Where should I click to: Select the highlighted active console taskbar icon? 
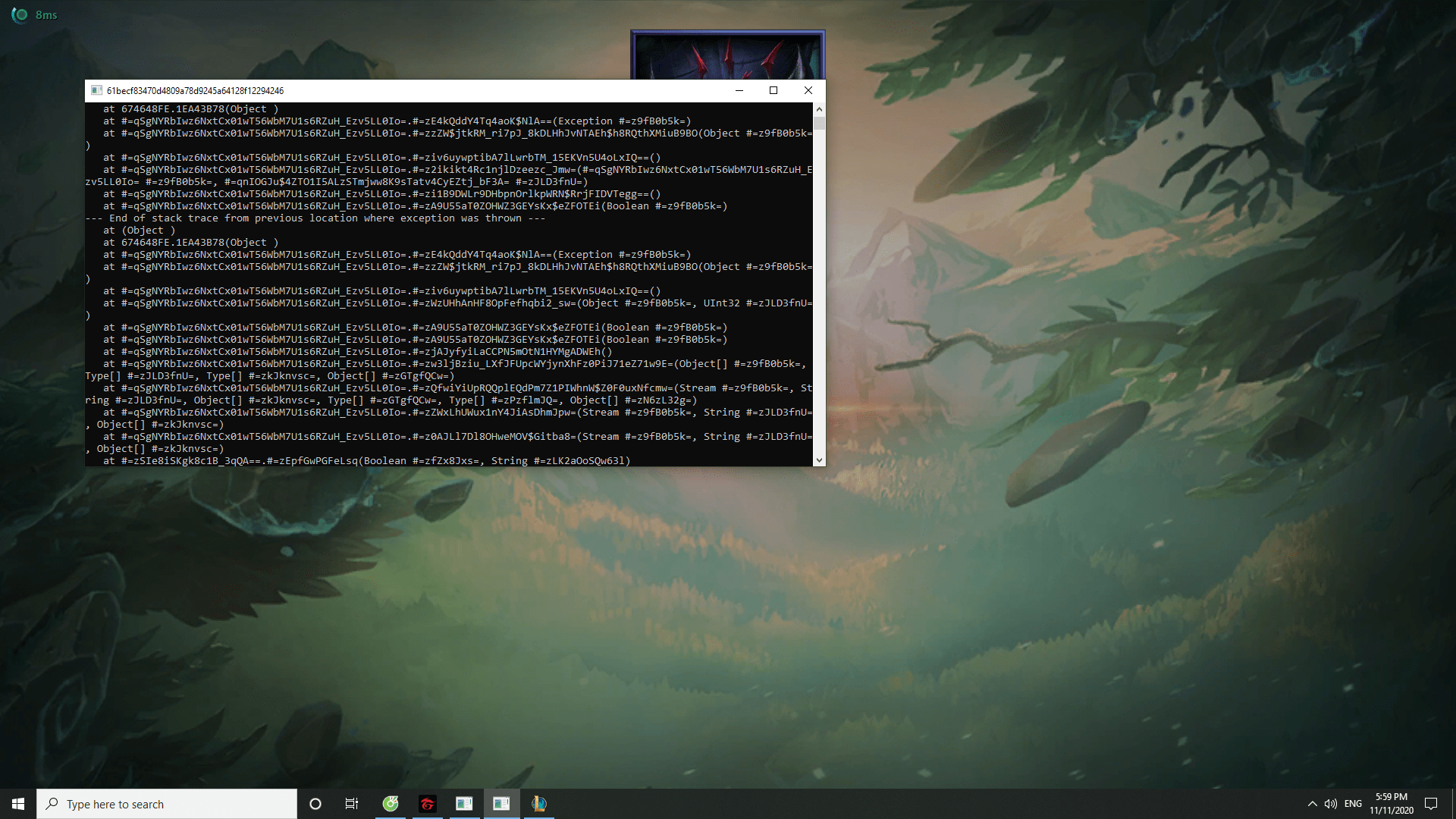[501, 804]
